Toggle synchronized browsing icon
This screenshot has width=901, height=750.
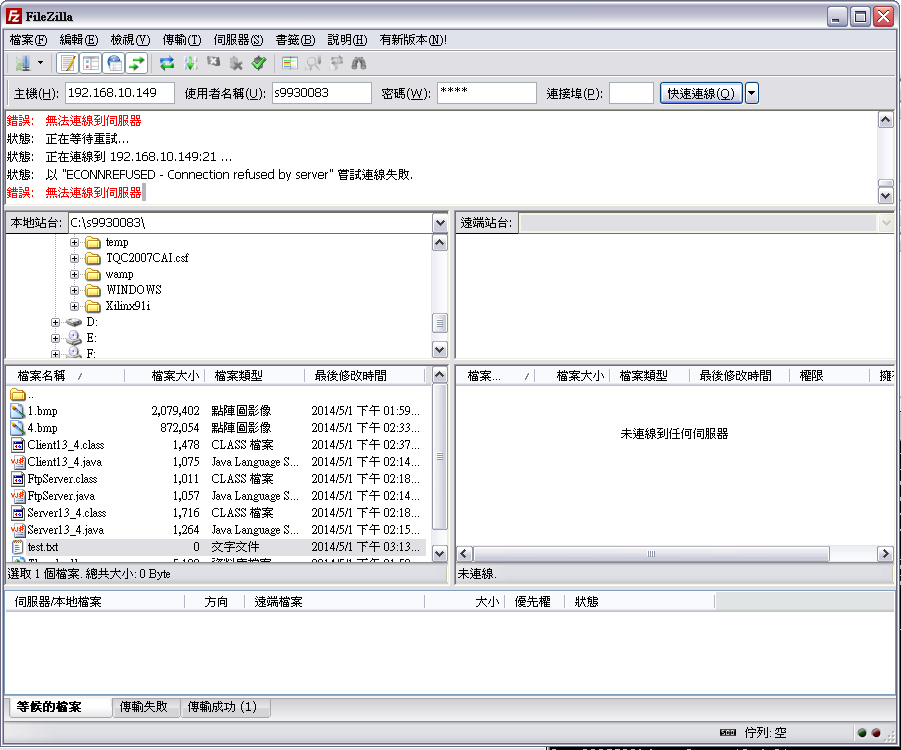coord(336,63)
